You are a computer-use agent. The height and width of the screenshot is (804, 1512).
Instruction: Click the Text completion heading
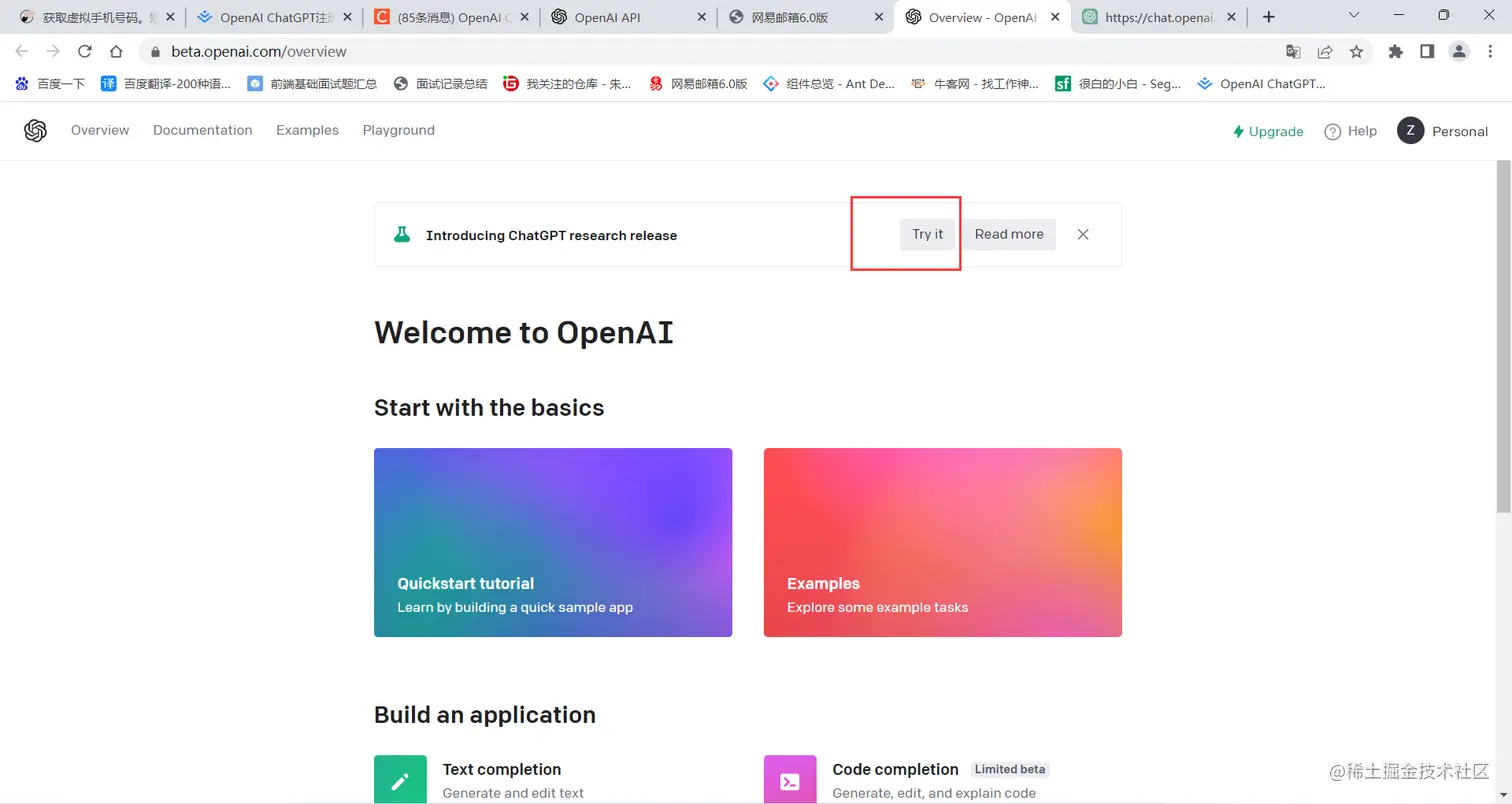pos(502,769)
